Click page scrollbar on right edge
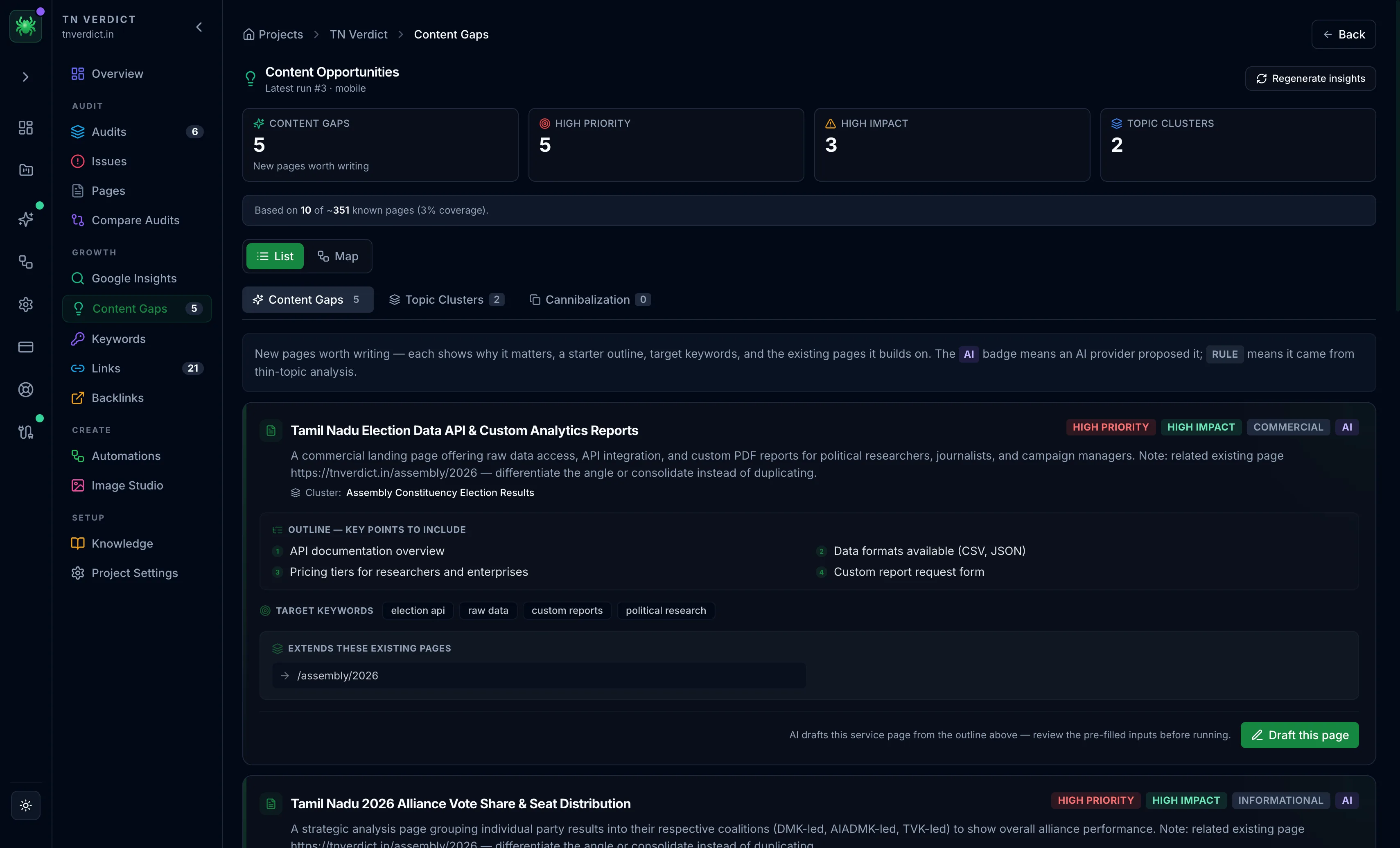This screenshot has width=1400, height=848. [1397, 156]
